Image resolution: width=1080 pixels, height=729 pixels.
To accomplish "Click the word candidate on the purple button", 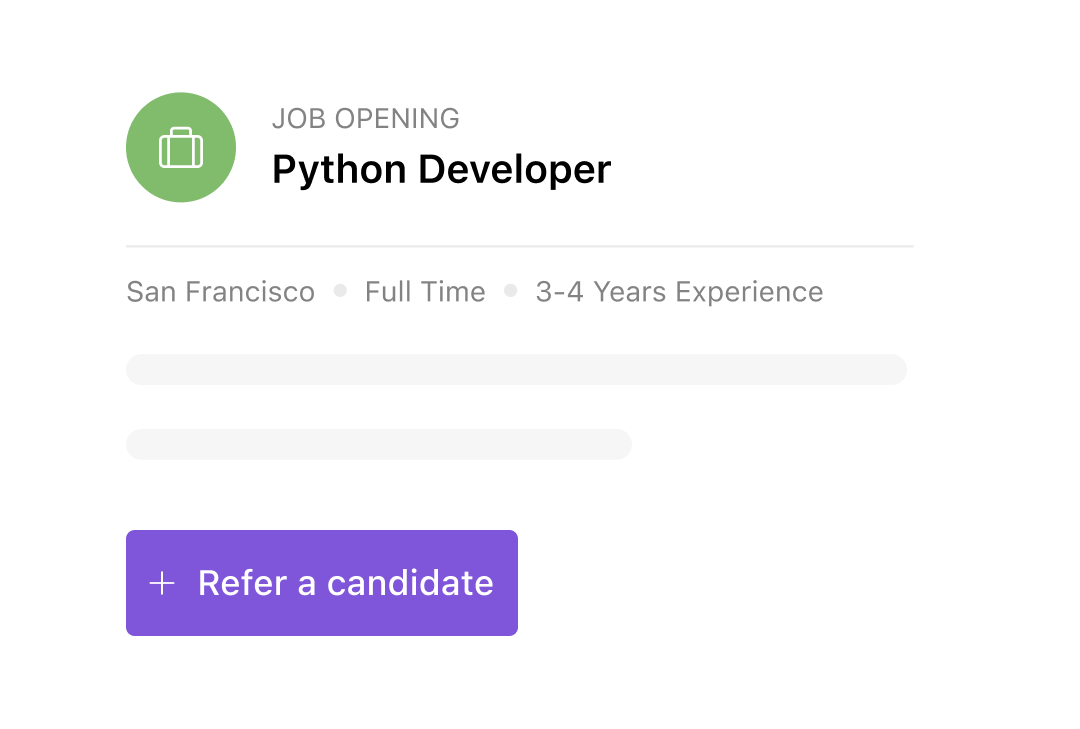I will tap(410, 583).
